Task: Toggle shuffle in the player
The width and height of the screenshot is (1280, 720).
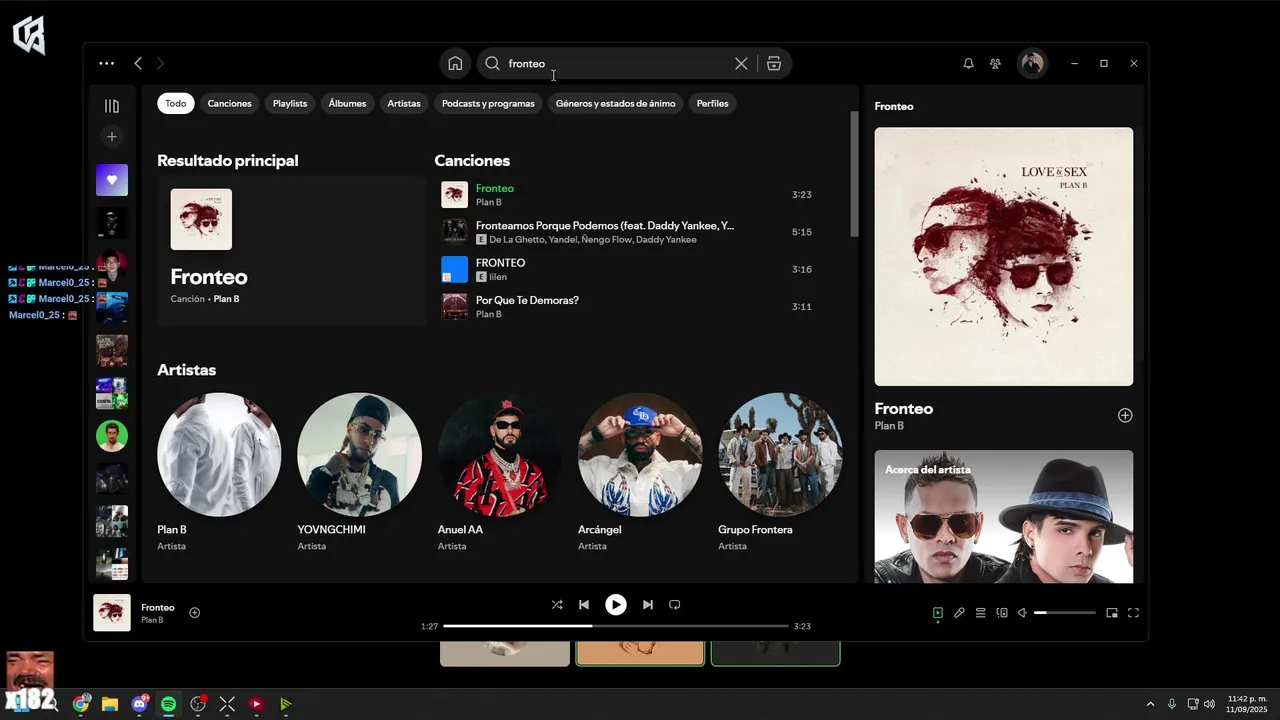Action: pos(557,605)
